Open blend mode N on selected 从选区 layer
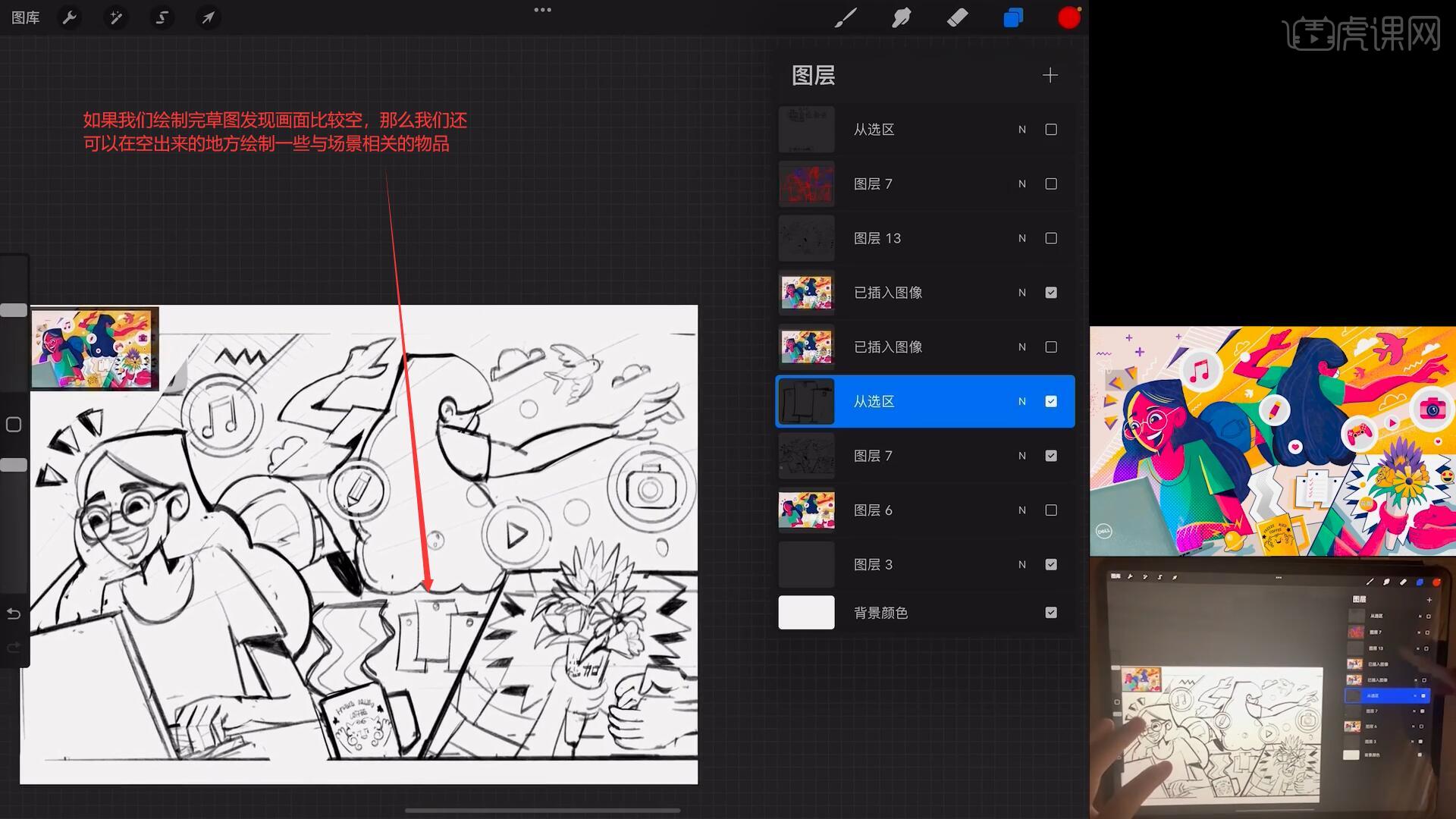The height and width of the screenshot is (819, 1456). [1022, 401]
